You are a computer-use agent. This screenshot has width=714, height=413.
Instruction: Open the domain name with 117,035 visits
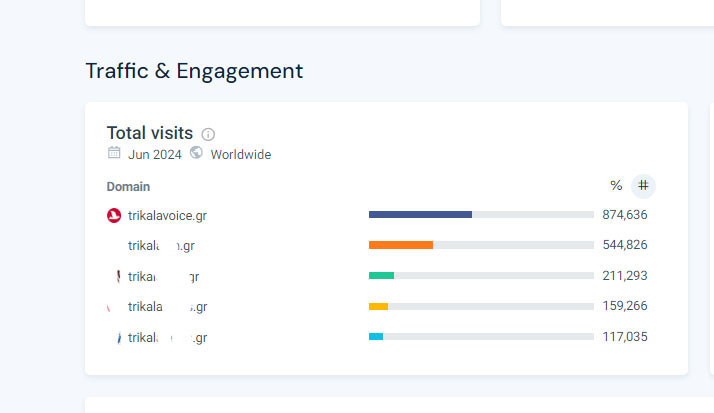click(x=167, y=338)
